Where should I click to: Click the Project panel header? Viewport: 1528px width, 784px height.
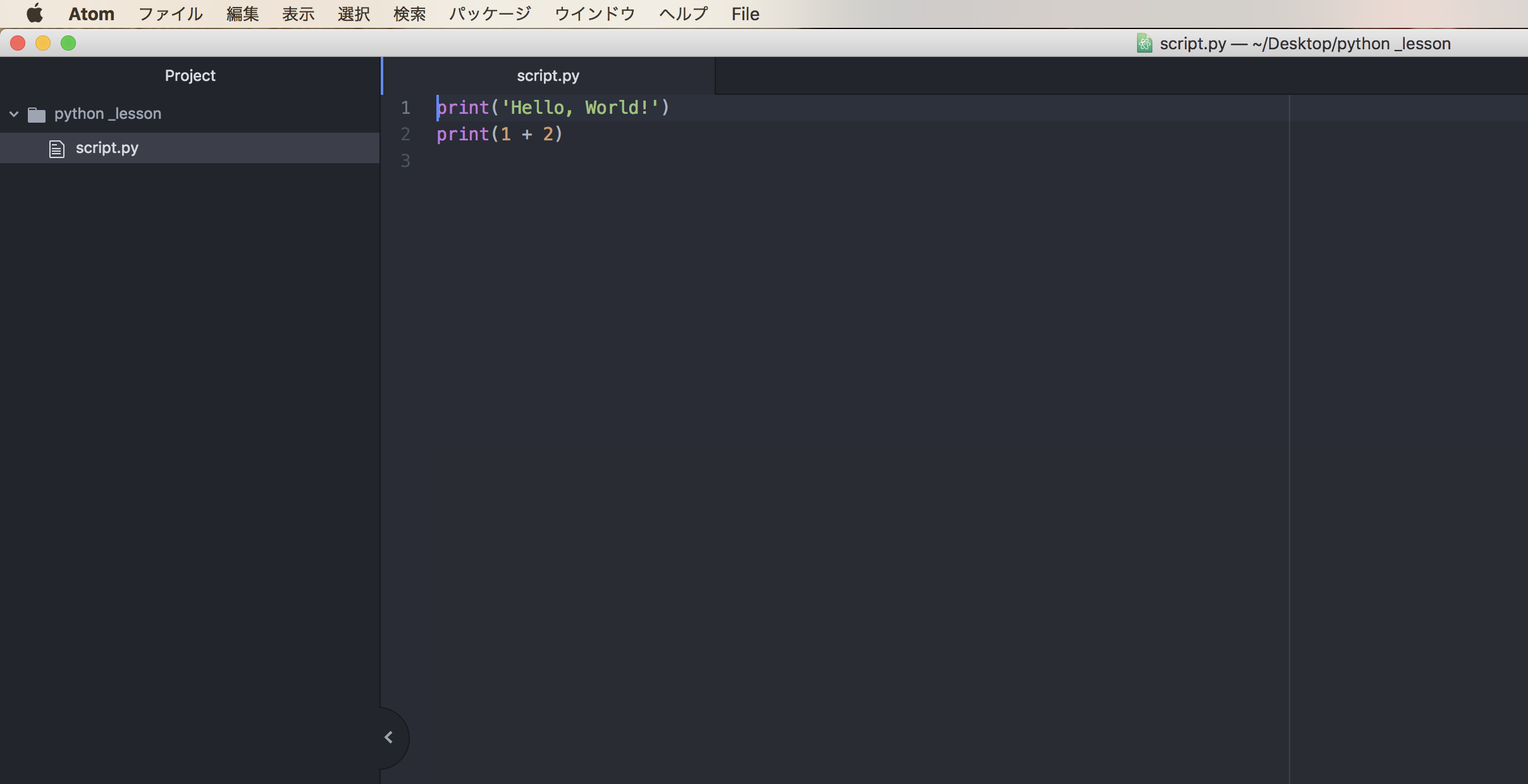click(x=190, y=76)
